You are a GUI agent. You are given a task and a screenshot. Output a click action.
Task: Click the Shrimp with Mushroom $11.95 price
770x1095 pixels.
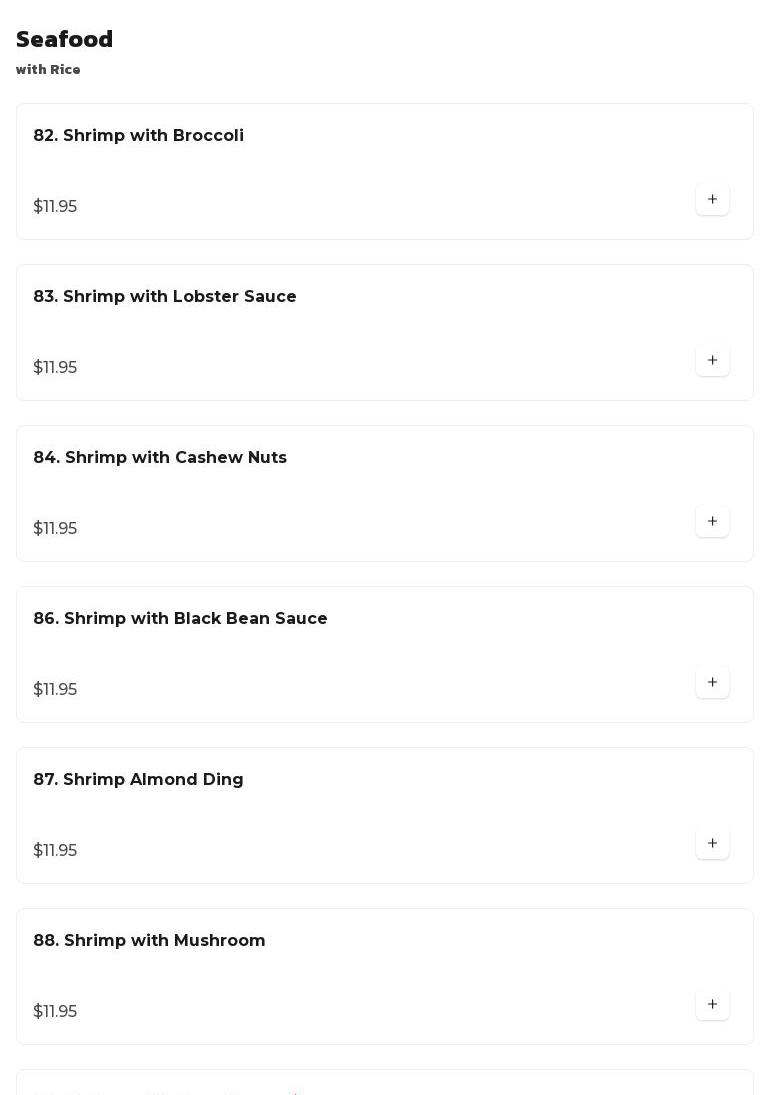pyautogui.click(x=55, y=1012)
